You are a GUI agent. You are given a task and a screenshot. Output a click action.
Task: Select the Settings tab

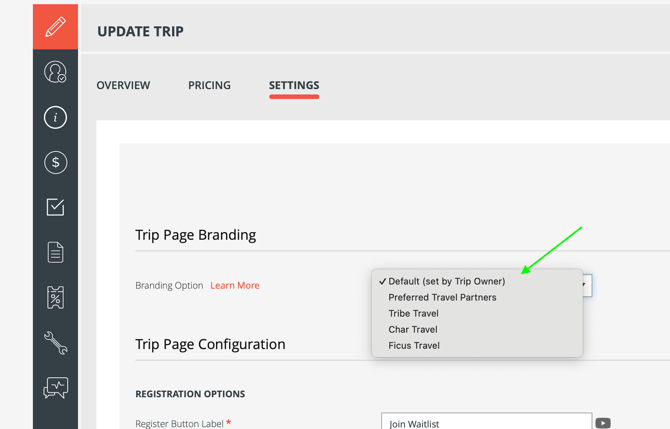pos(294,86)
